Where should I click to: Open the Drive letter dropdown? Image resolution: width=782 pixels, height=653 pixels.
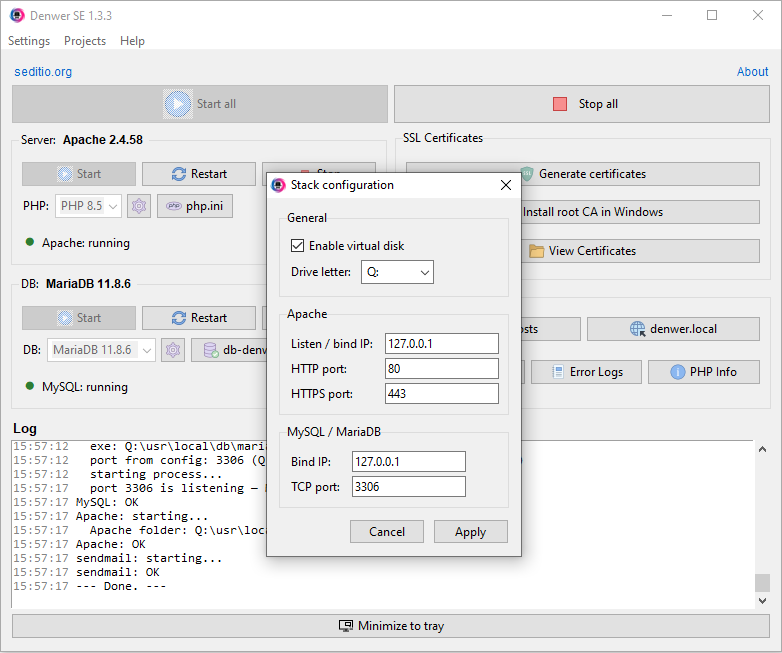pos(397,272)
